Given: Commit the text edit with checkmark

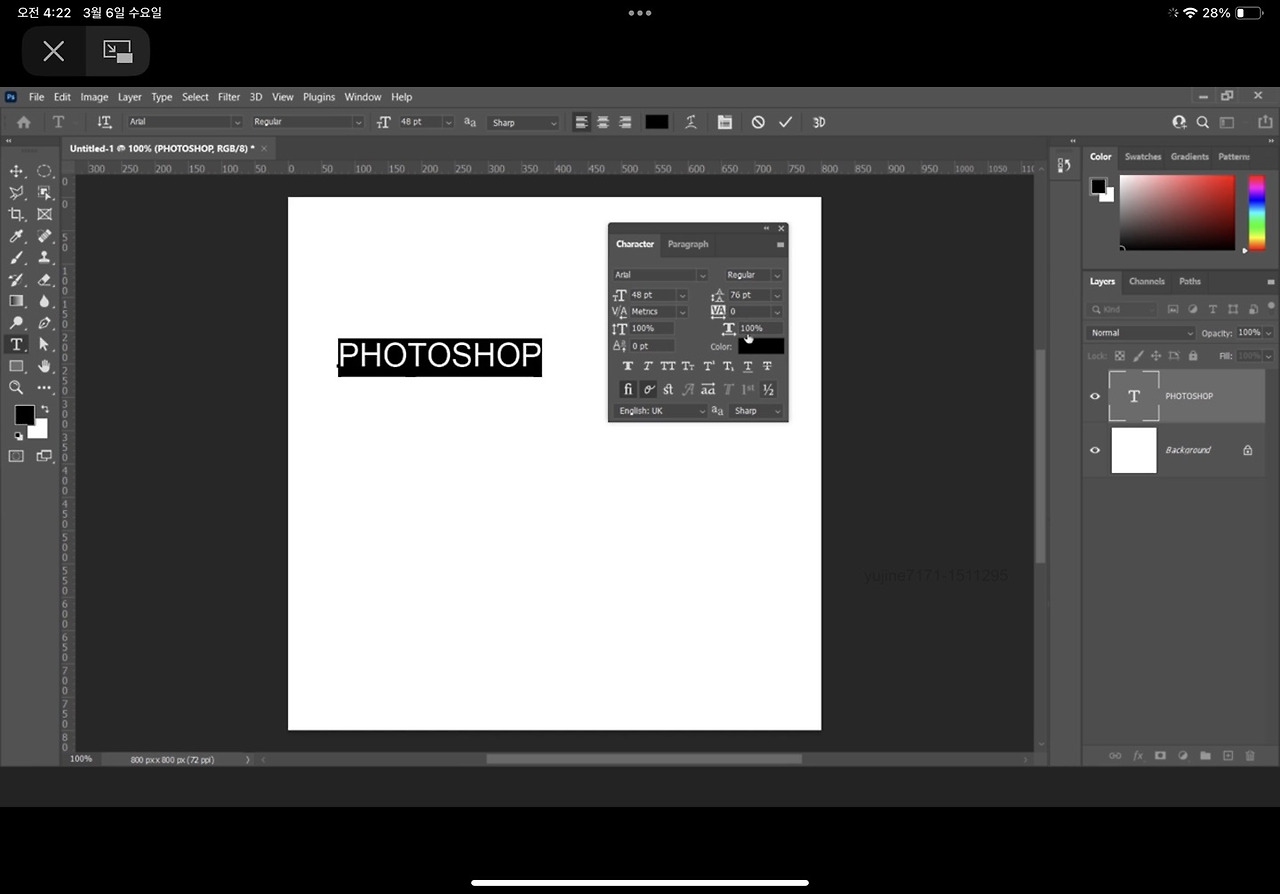Looking at the screenshot, I should (785, 122).
